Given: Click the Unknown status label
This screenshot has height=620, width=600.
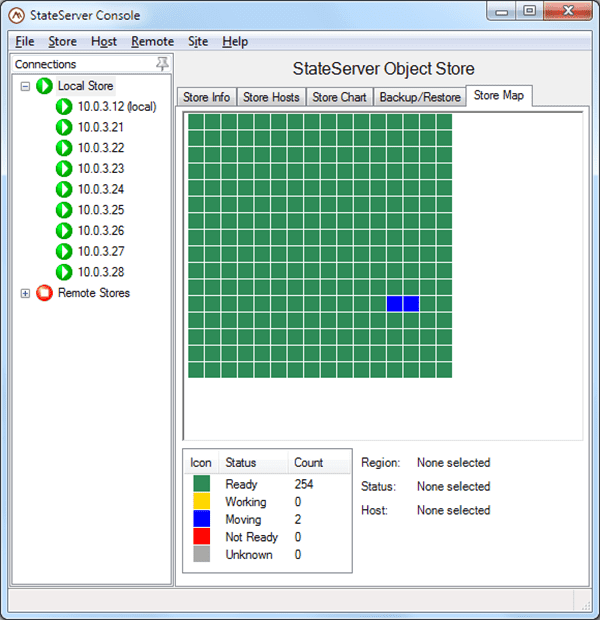Looking at the screenshot, I should point(249,554).
